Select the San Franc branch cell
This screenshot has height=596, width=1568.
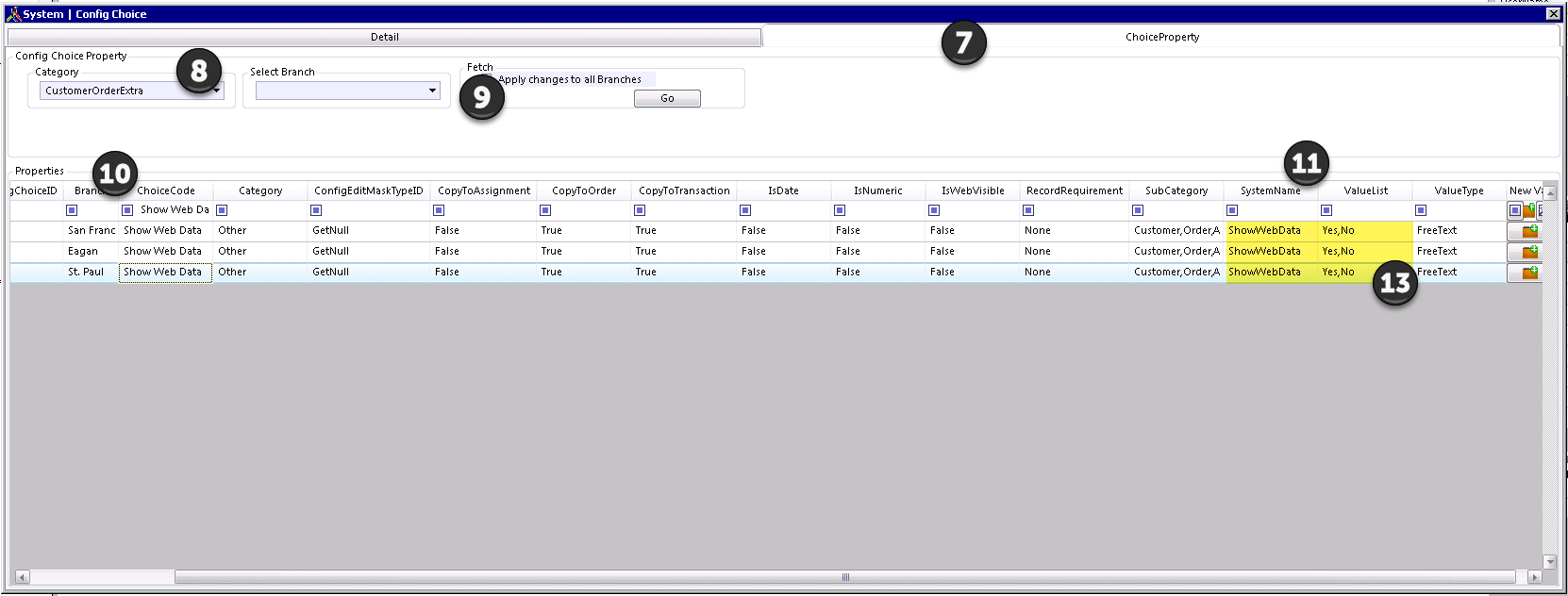pos(92,231)
